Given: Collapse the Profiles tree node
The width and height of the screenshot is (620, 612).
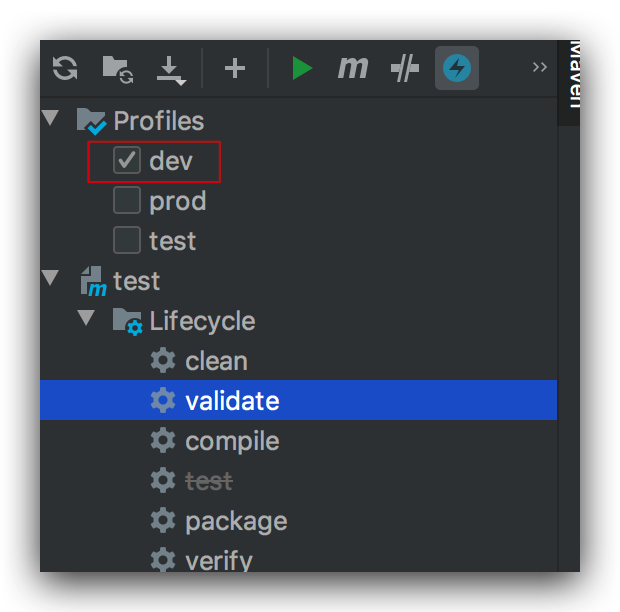Looking at the screenshot, I should click(x=50, y=120).
